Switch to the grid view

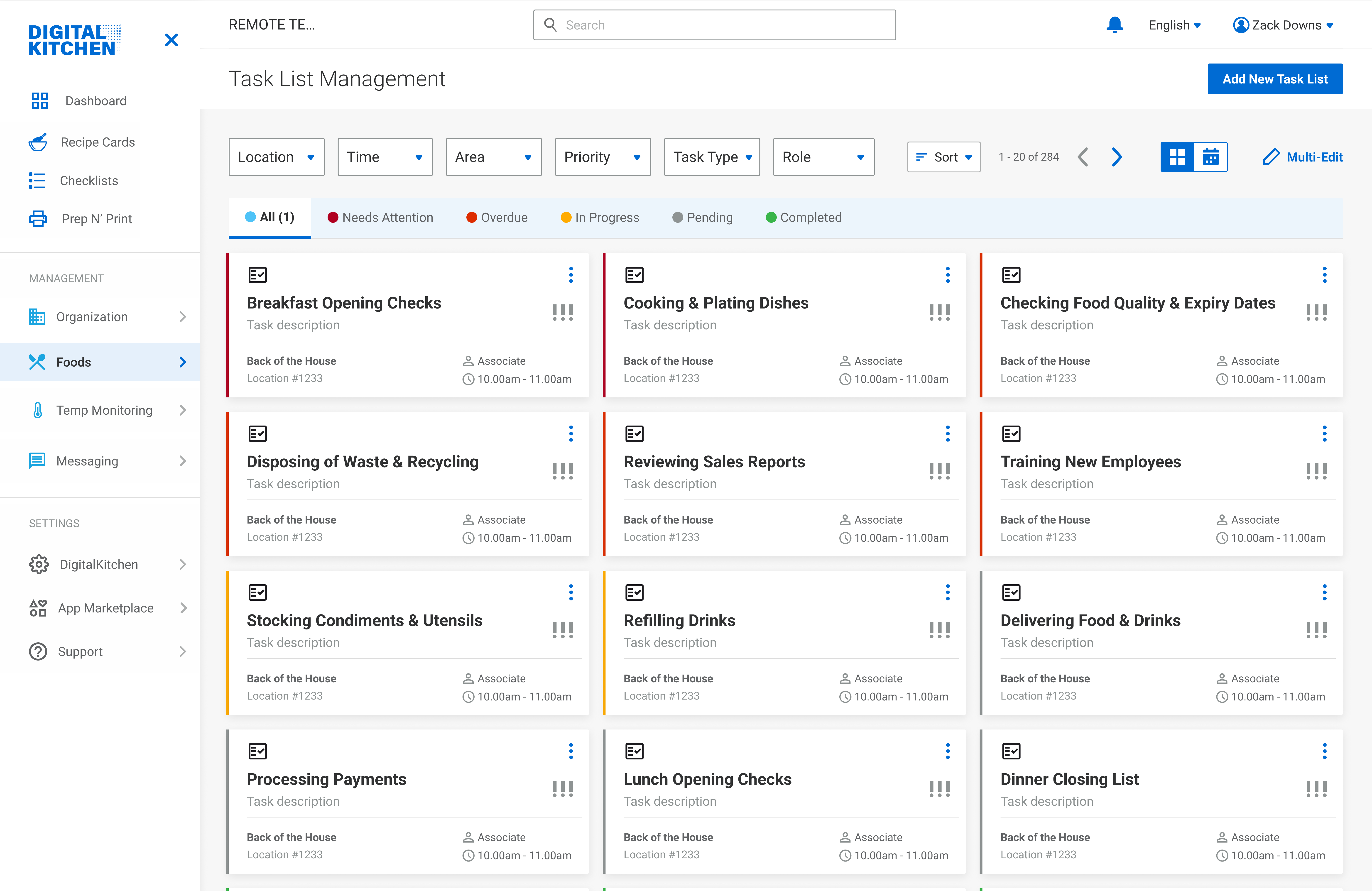point(1177,157)
